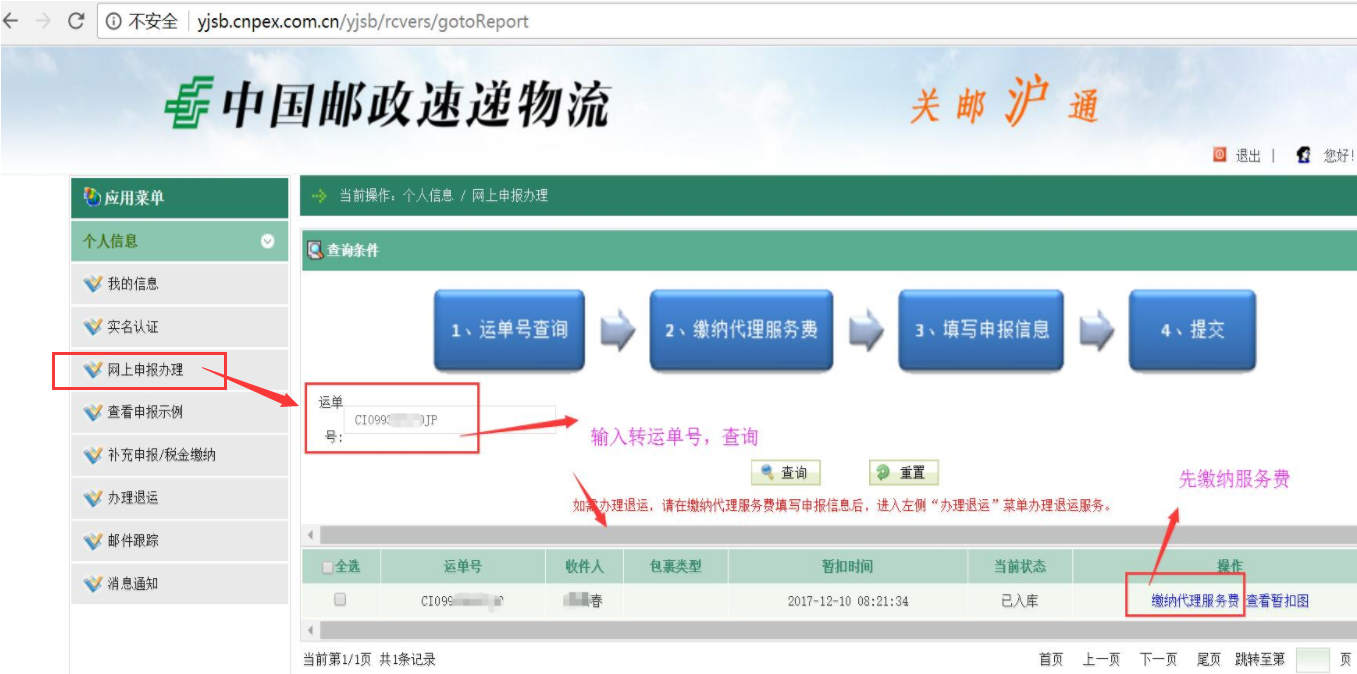Viewport: 1357px width, 674px height.
Task: Log out via the 退出 link
Action: point(1248,156)
